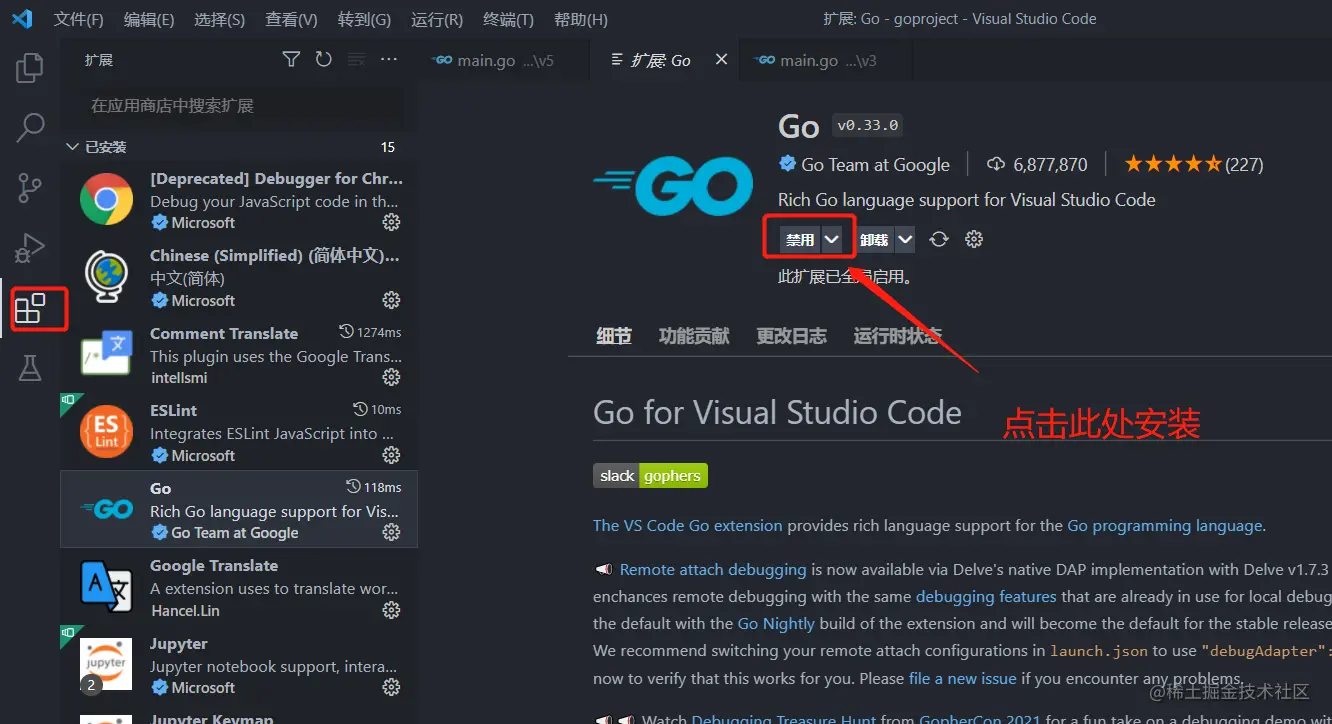This screenshot has width=1332, height=724.
Task: Open gear settings for Comment Translate
Action: pyautogui.click(x=392, y=377)
